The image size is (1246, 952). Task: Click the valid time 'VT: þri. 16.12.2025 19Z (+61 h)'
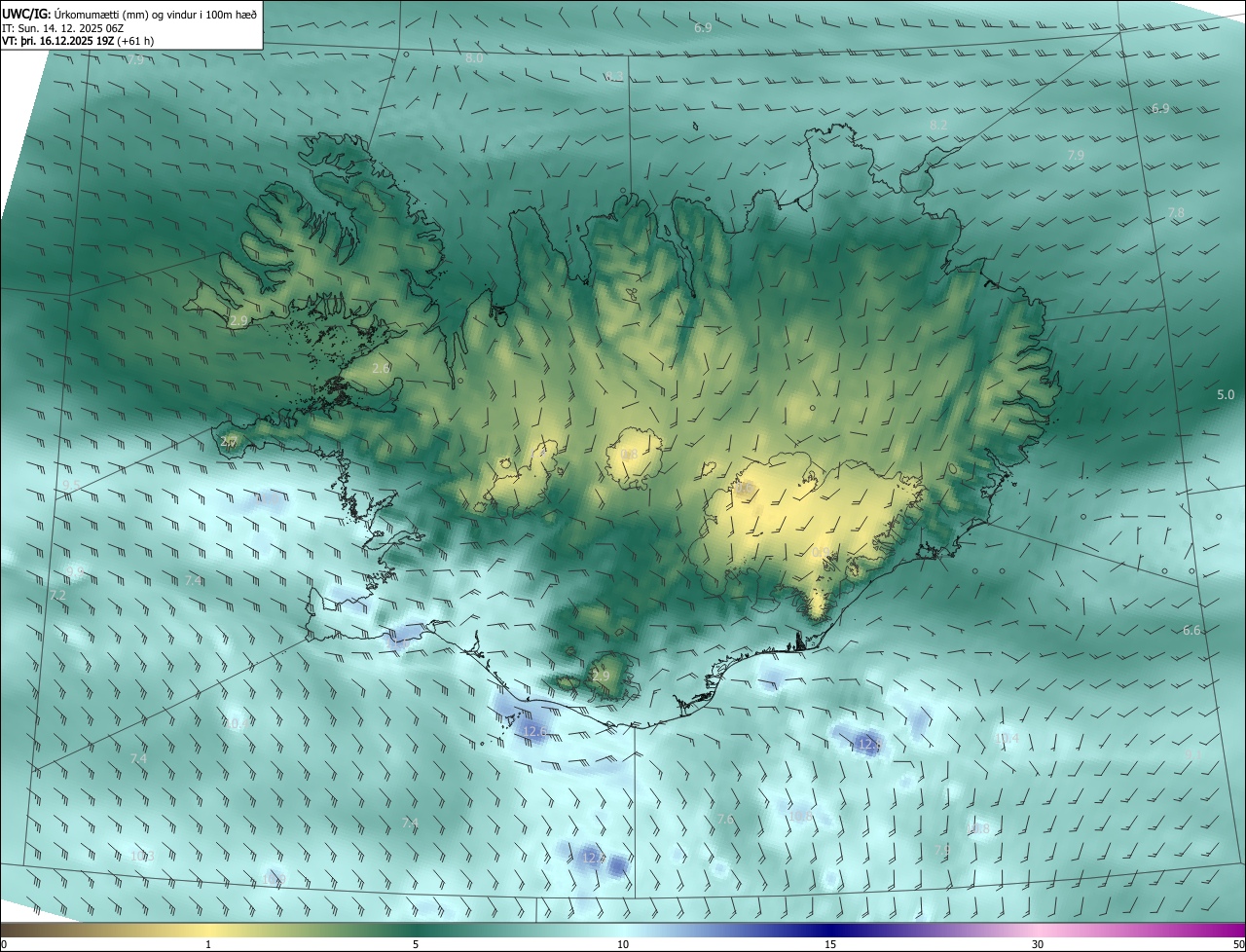coord(78,41)
